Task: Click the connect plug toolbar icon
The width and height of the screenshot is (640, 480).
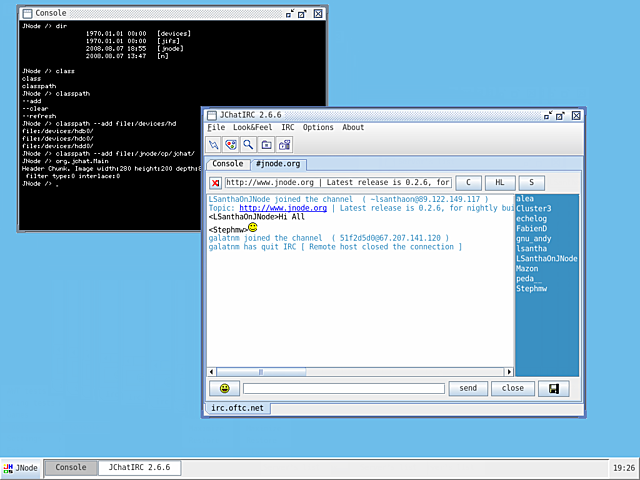Action: coord(213,144)
